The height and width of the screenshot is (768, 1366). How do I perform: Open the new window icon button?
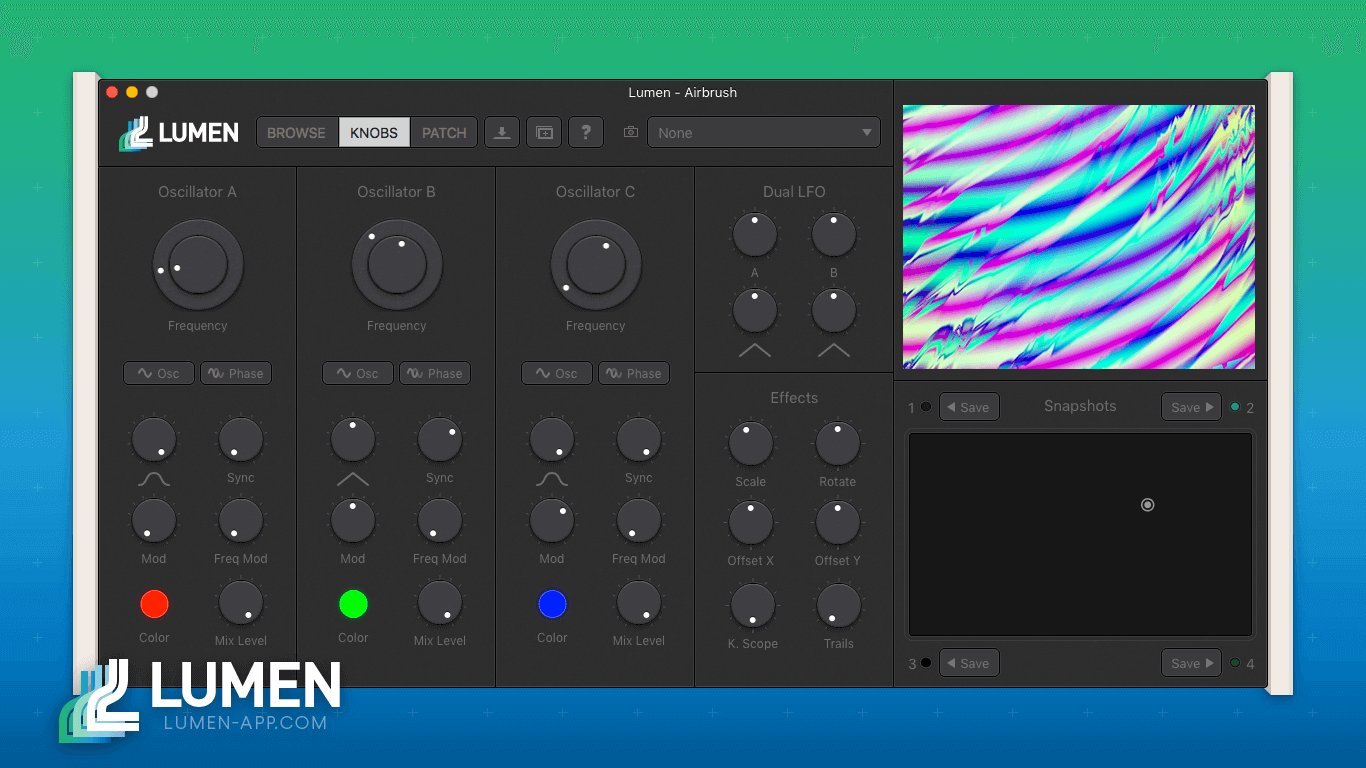point(544,132)
